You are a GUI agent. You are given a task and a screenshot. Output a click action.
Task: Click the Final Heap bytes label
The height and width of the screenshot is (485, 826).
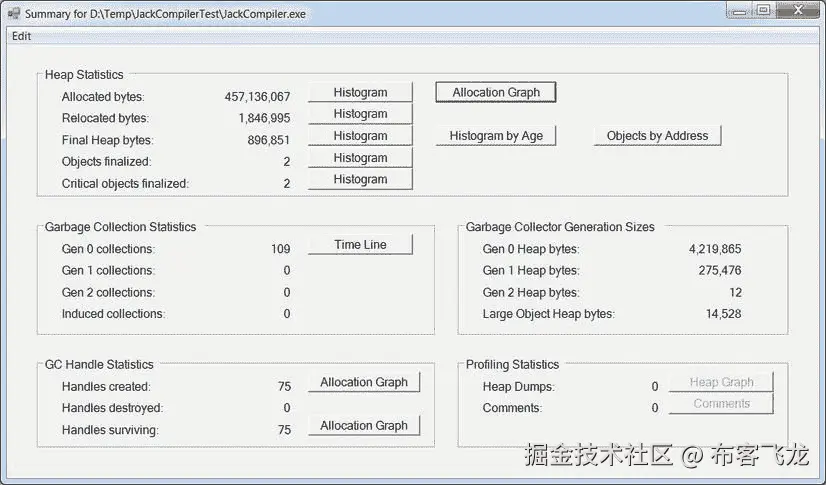[x=107, y=140]
